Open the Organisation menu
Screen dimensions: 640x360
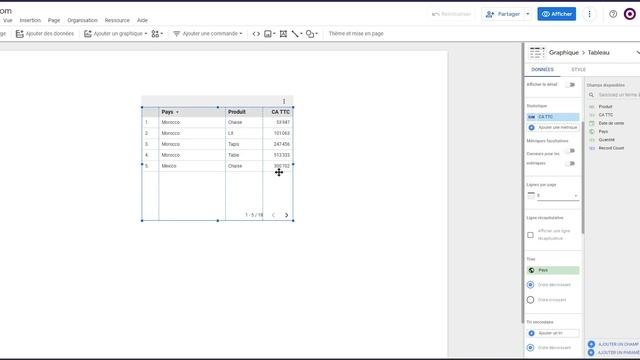[82, 20]
